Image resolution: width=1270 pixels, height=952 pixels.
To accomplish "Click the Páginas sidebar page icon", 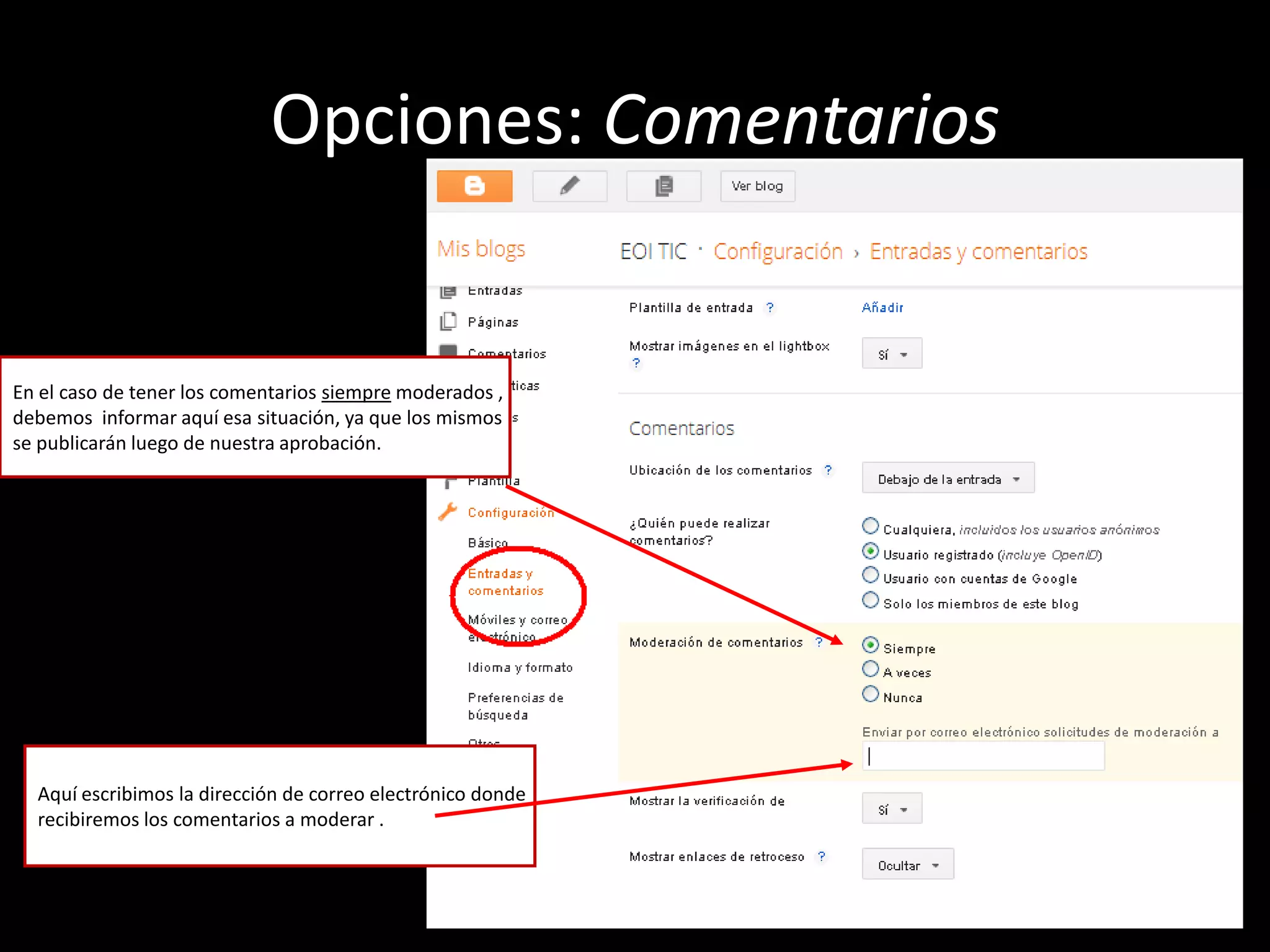I will [x=448, y=322].
